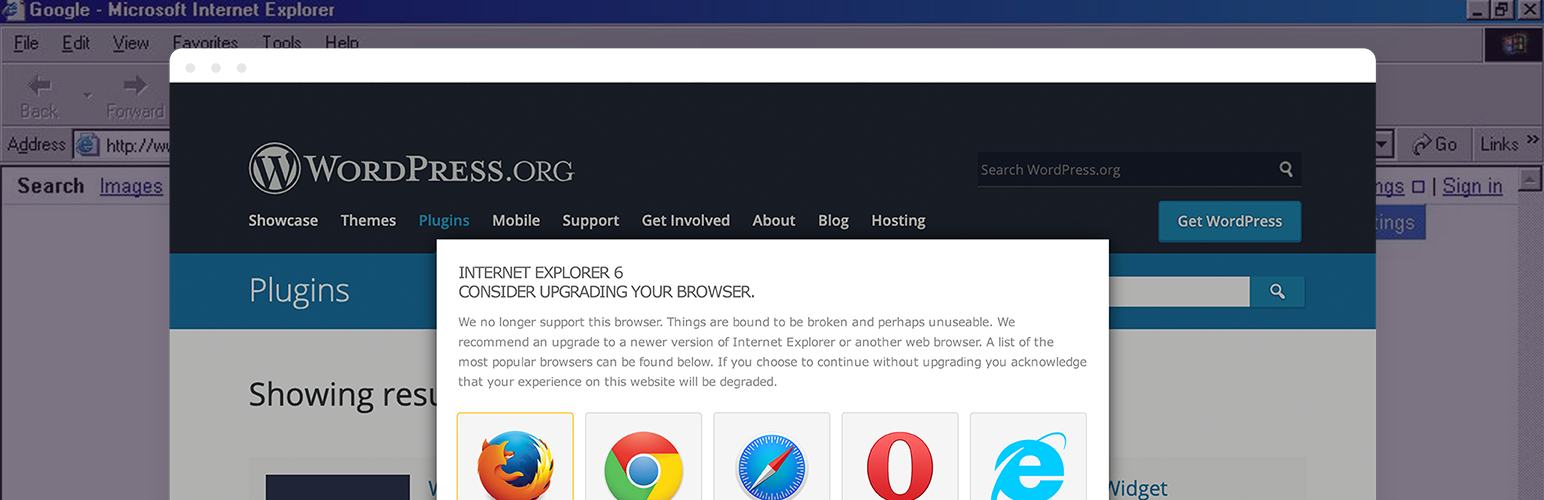Click the Images link on Google page

coord(131,186)
